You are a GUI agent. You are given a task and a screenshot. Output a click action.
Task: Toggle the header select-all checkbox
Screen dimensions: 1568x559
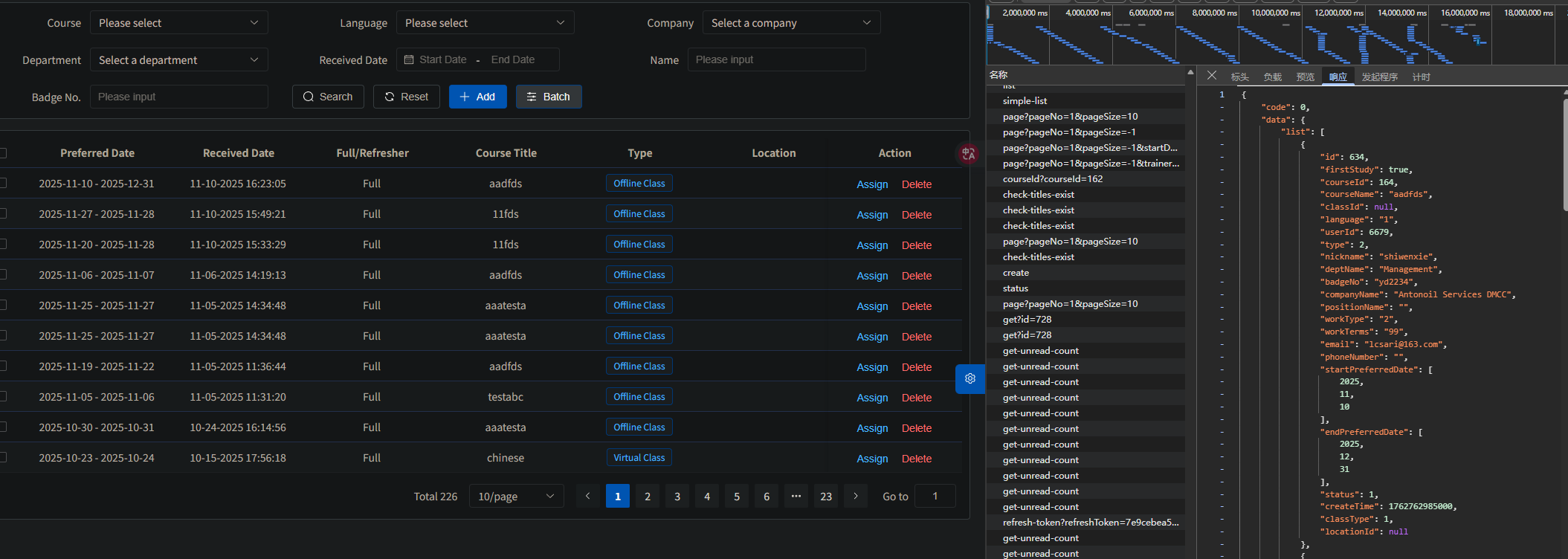point(2,153)
